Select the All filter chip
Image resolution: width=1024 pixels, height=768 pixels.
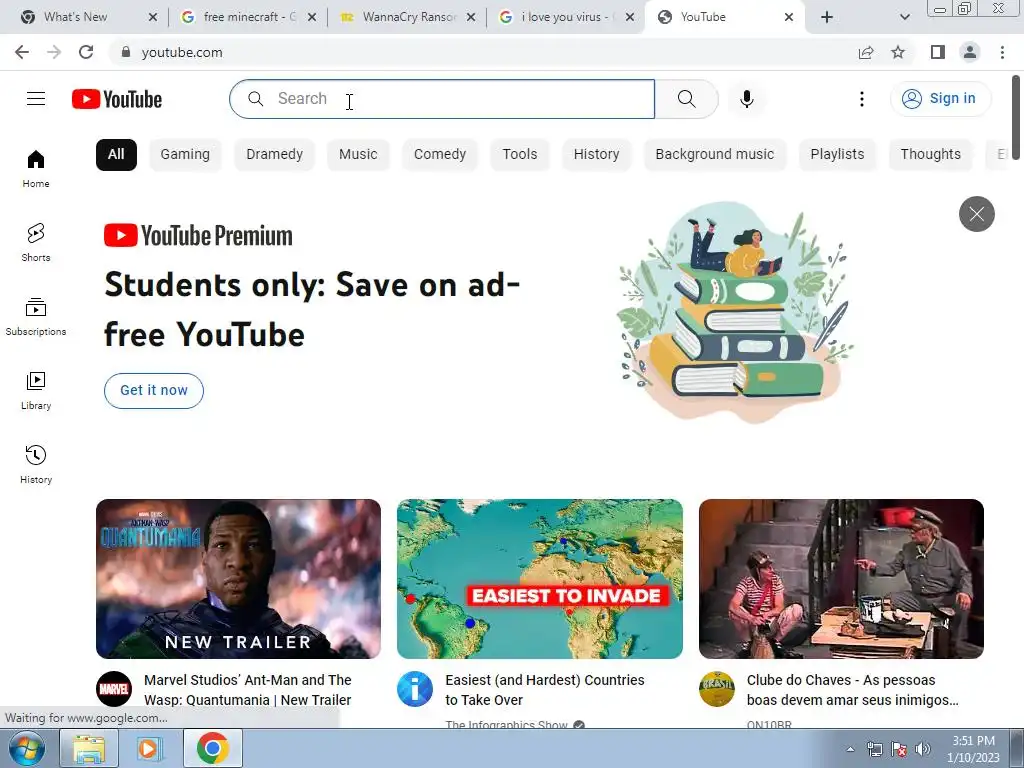pyautogui.click(x=116, y=155)
